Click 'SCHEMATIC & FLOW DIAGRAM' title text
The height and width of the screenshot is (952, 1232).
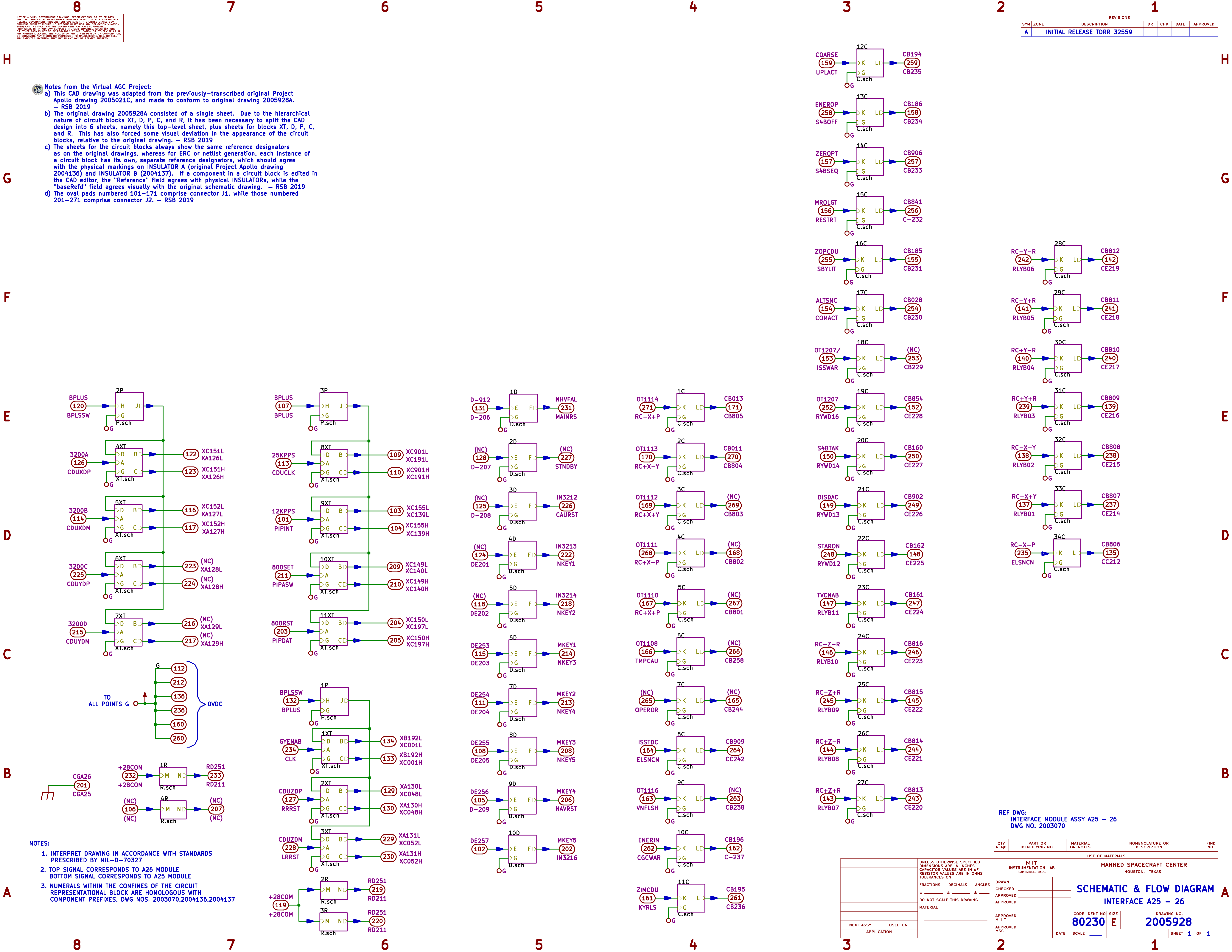pyautogui.click(x=1145, y=889)
